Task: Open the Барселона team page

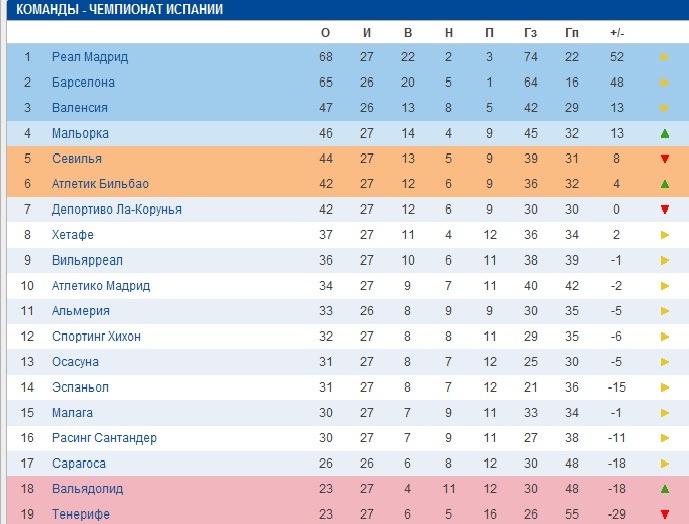Action: coord(83,83)
